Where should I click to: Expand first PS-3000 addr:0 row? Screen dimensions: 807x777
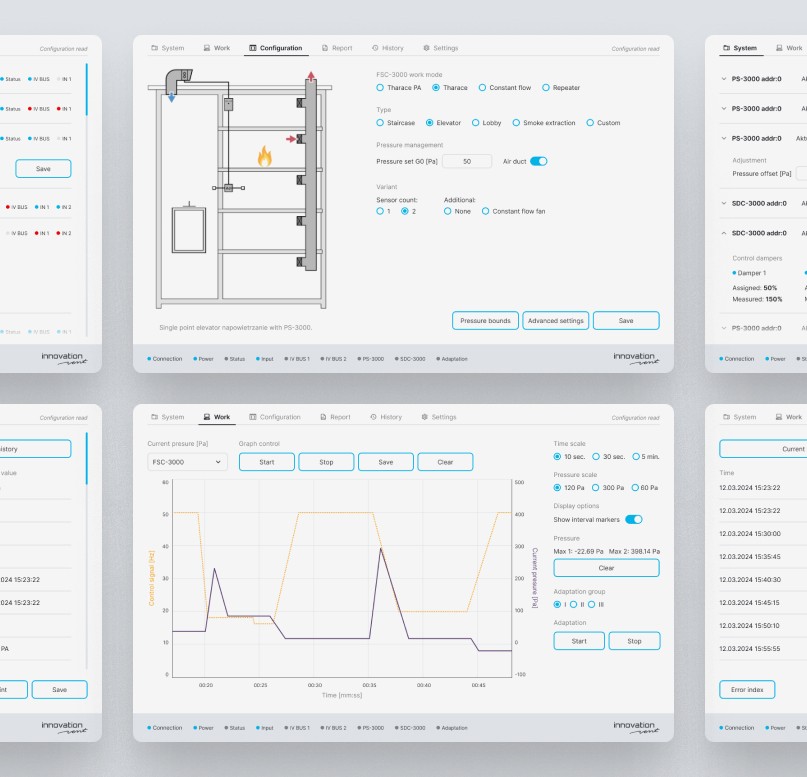pos(724,79)
